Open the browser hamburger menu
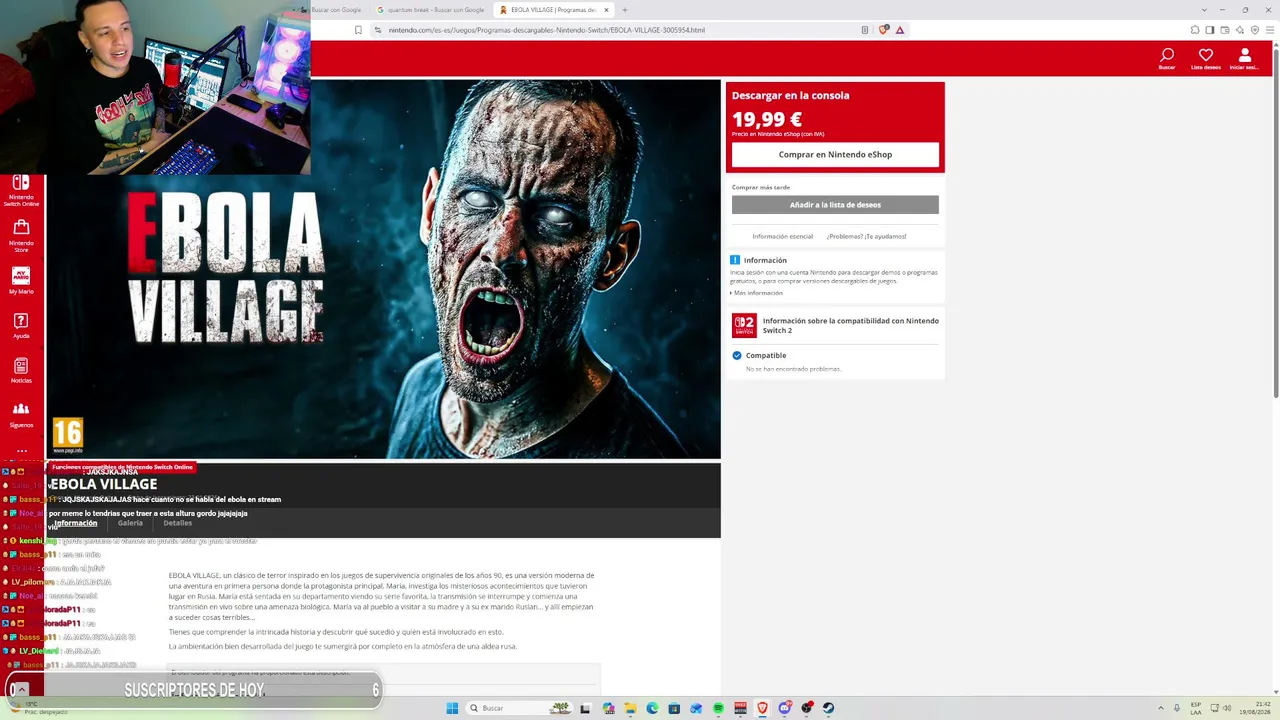1280x720 pixels. point(1270,30)
